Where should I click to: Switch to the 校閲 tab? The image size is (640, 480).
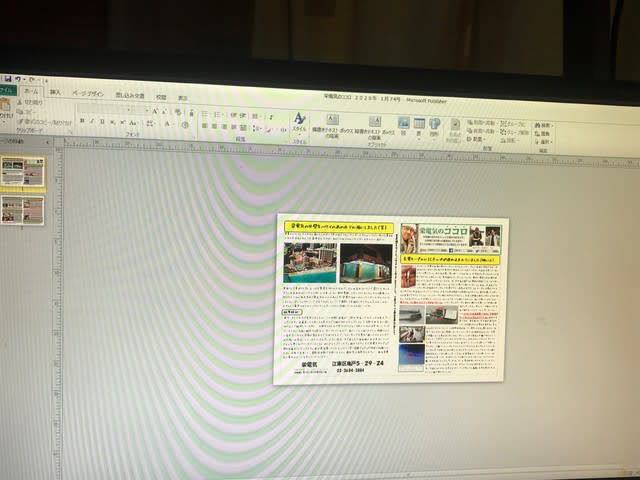point(161,97)
